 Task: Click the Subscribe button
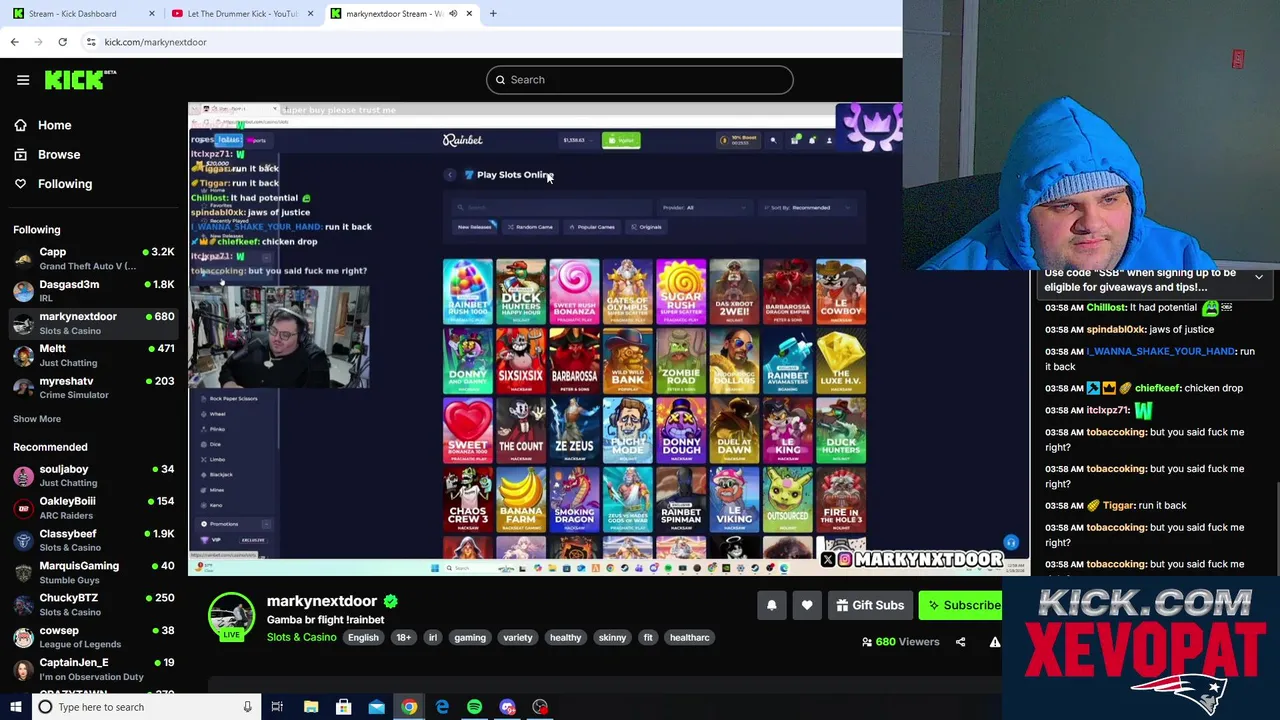962,605
